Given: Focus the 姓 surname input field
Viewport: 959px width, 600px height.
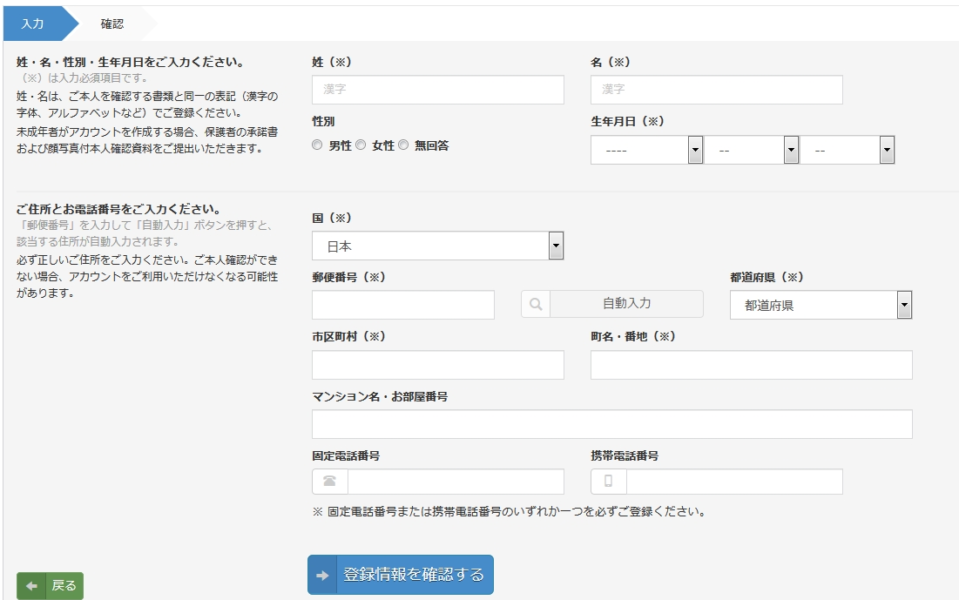Looking at the screenshot, I should 438,89.
